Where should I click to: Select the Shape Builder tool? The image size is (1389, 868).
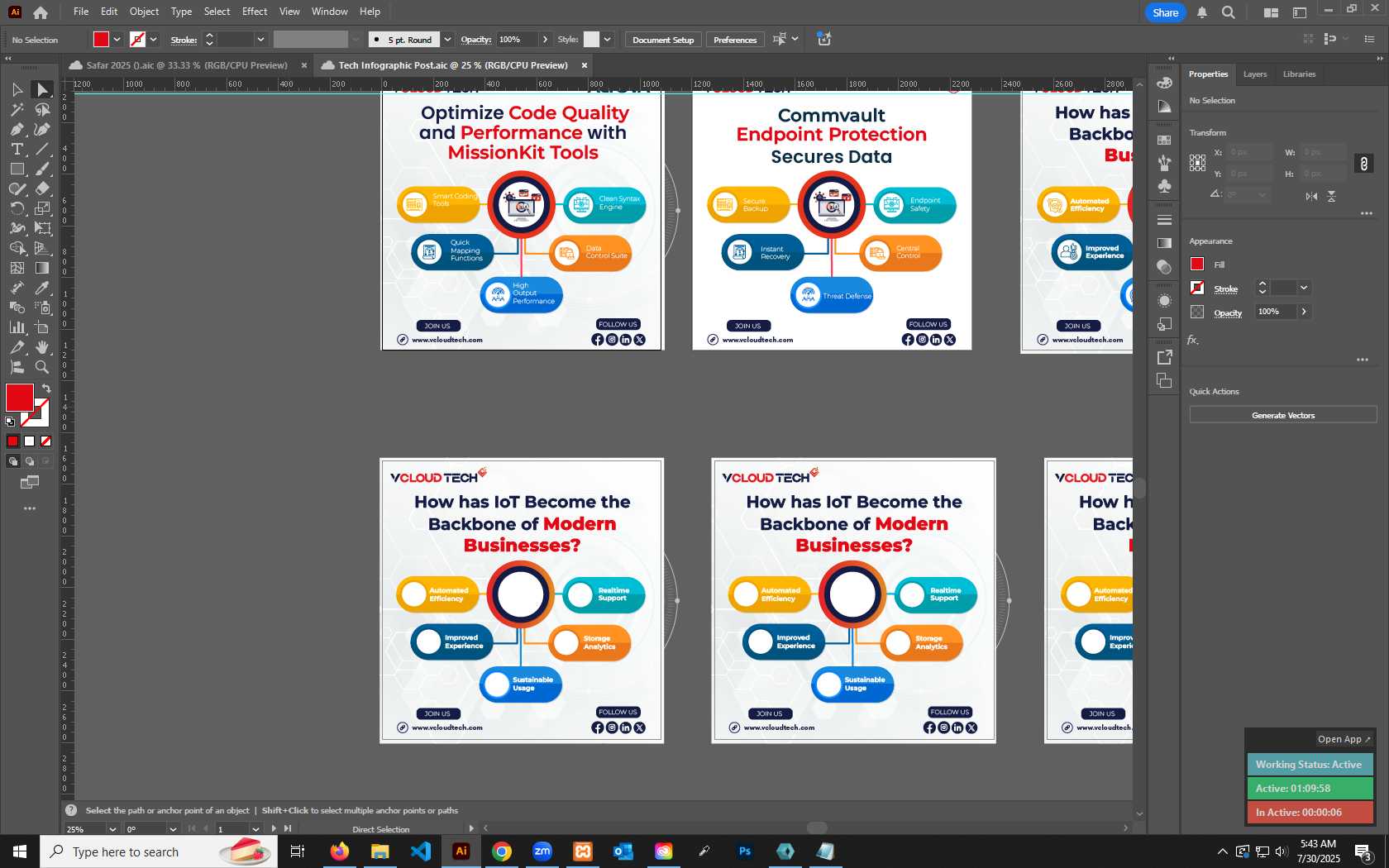tap(17, 248)
